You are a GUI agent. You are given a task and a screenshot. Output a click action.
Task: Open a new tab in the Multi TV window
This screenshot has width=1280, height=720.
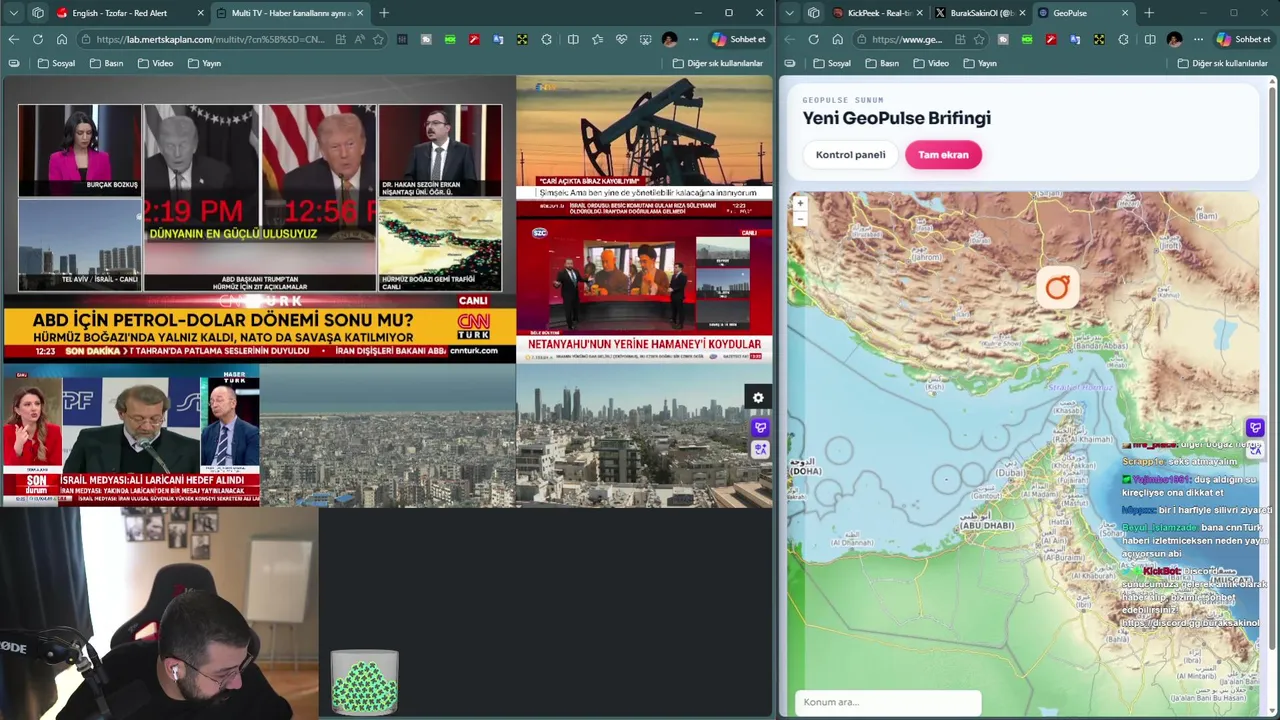[384, 13]
